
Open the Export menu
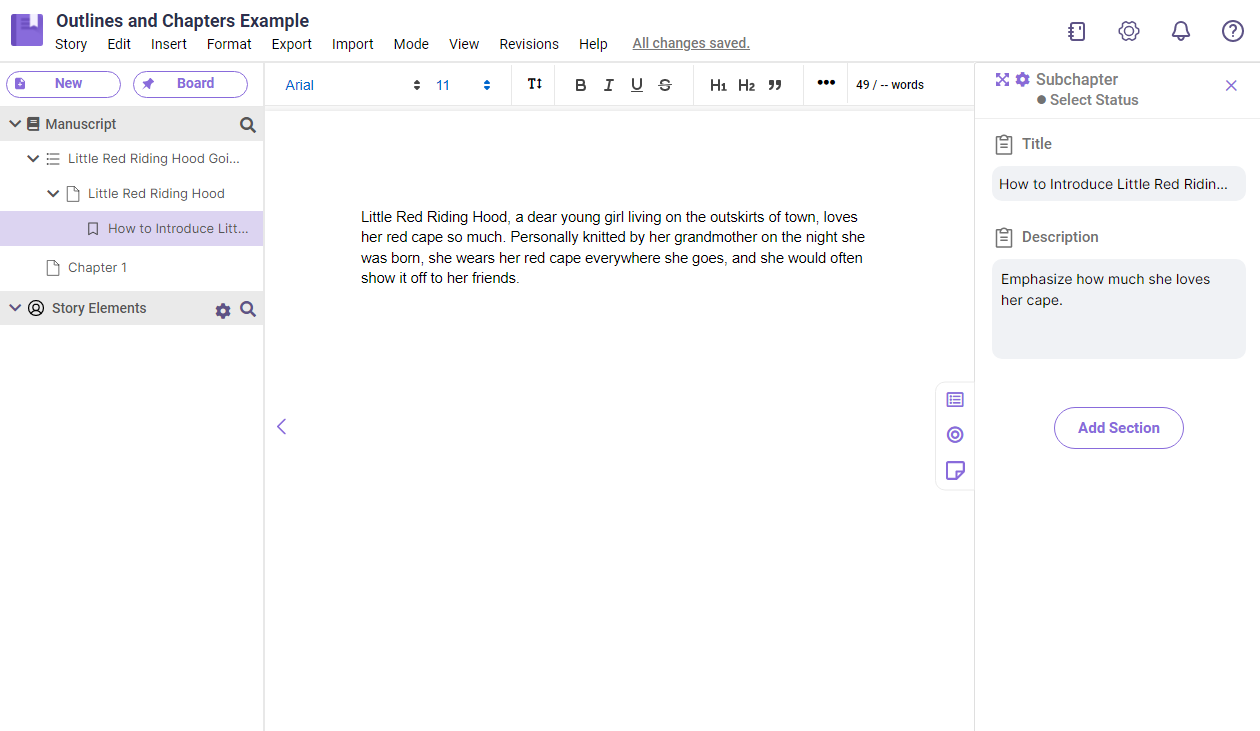pos(291,44)
